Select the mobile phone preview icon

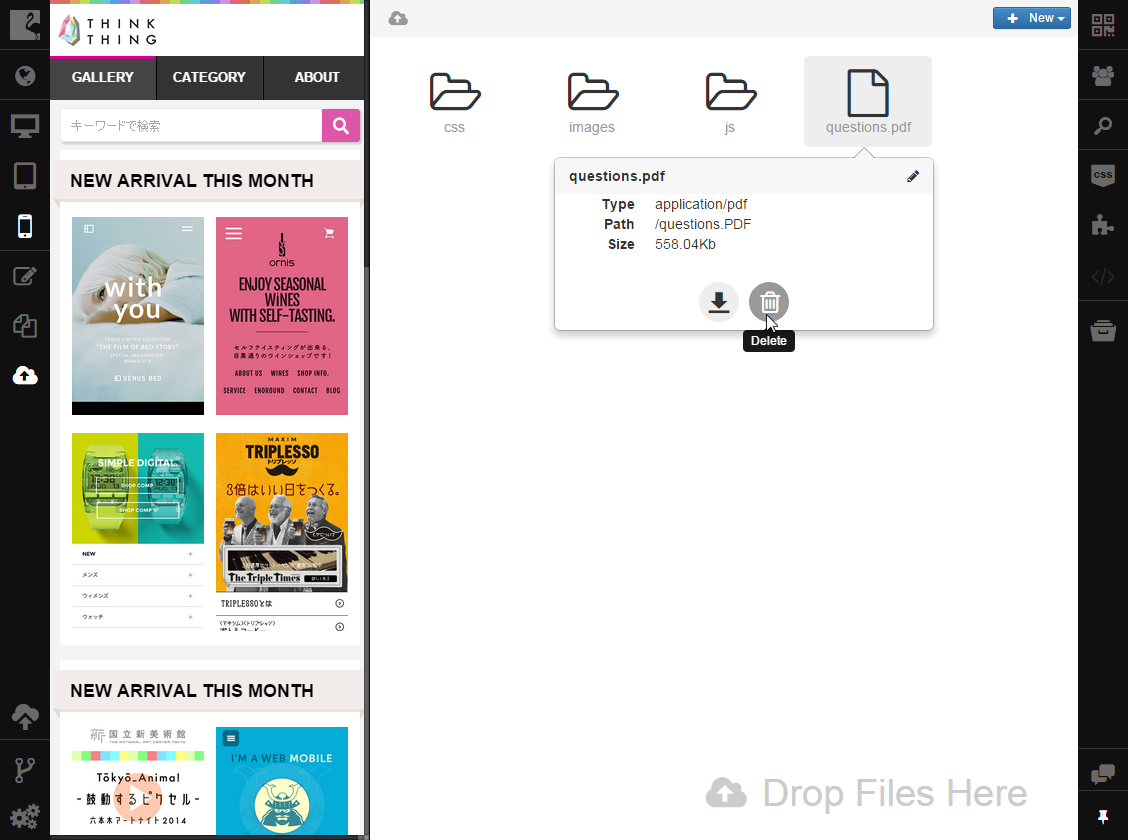click(x=24, y=226)
